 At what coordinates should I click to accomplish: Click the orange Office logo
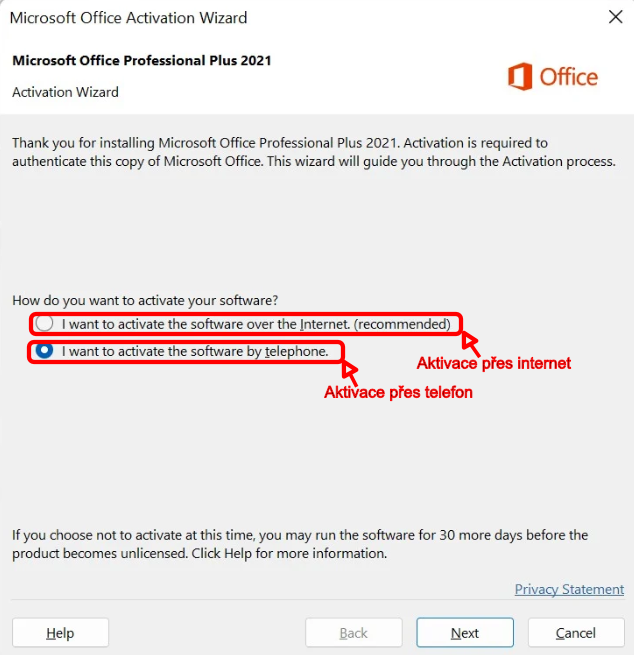pyautogui.click(x=552, y=77)
